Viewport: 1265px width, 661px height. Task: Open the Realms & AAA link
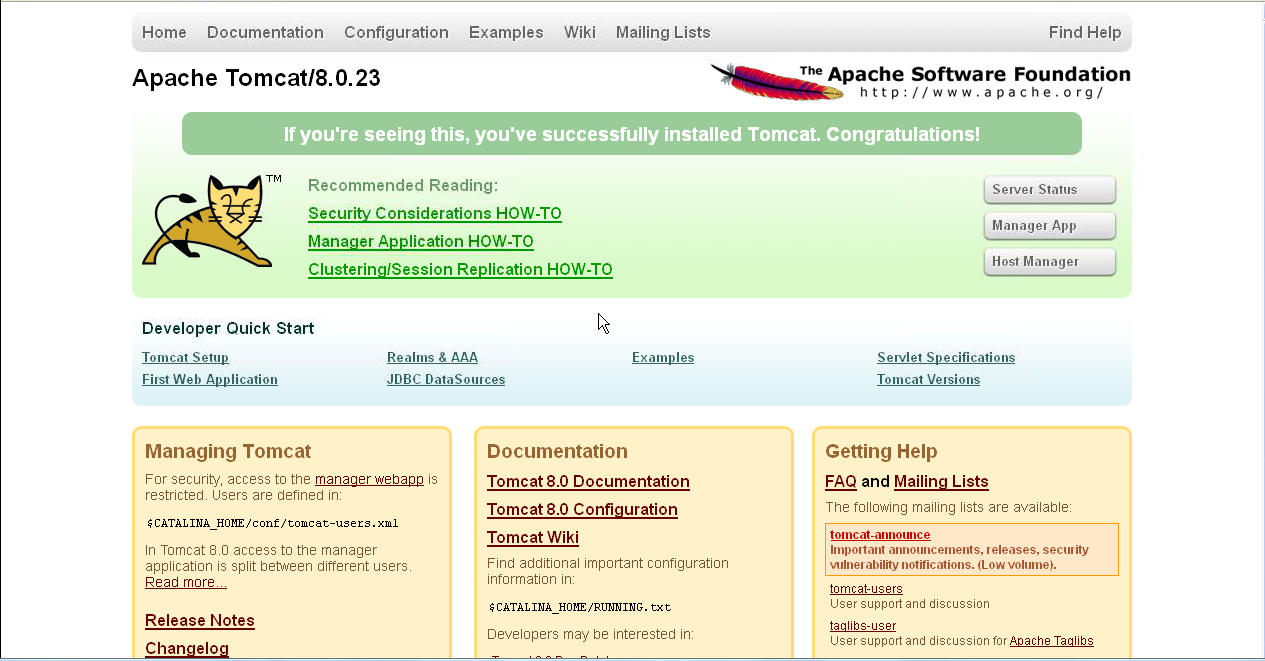(x=432, y=357)
